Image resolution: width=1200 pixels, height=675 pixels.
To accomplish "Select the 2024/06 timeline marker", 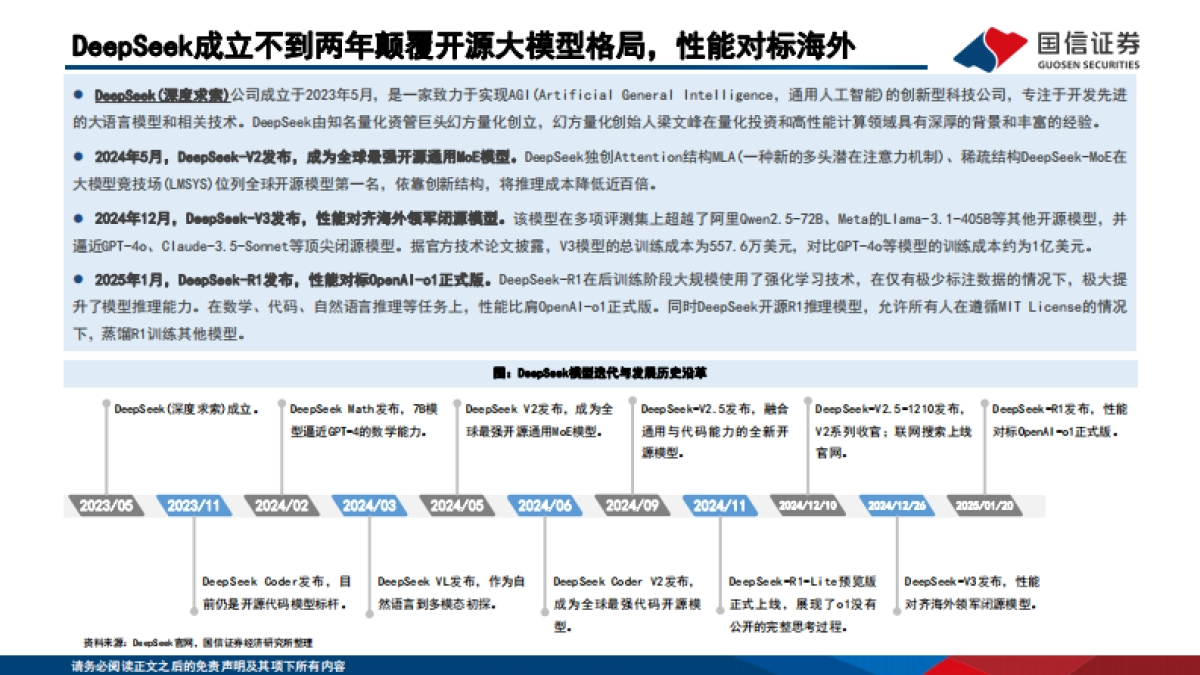I will pyautogui.click(x=546, y=506).
